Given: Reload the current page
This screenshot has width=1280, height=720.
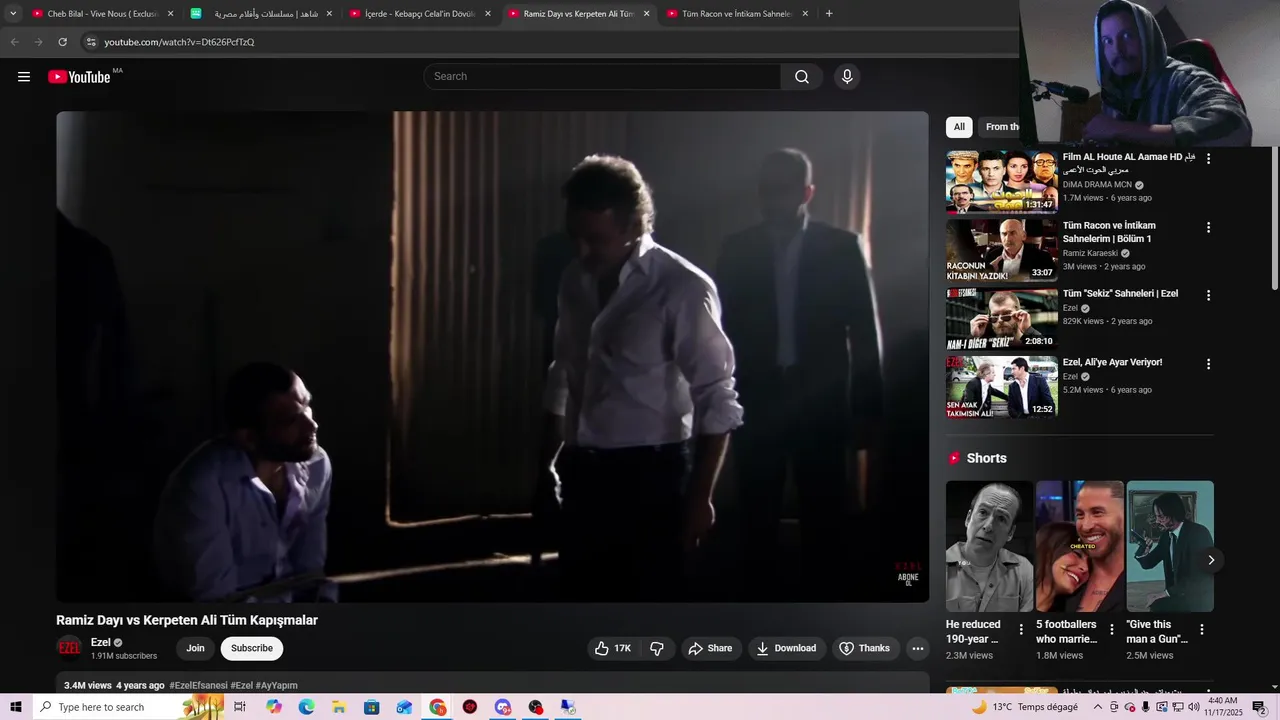Looking at the screenshot, I should pyautogui.click(x=62, y=42).
